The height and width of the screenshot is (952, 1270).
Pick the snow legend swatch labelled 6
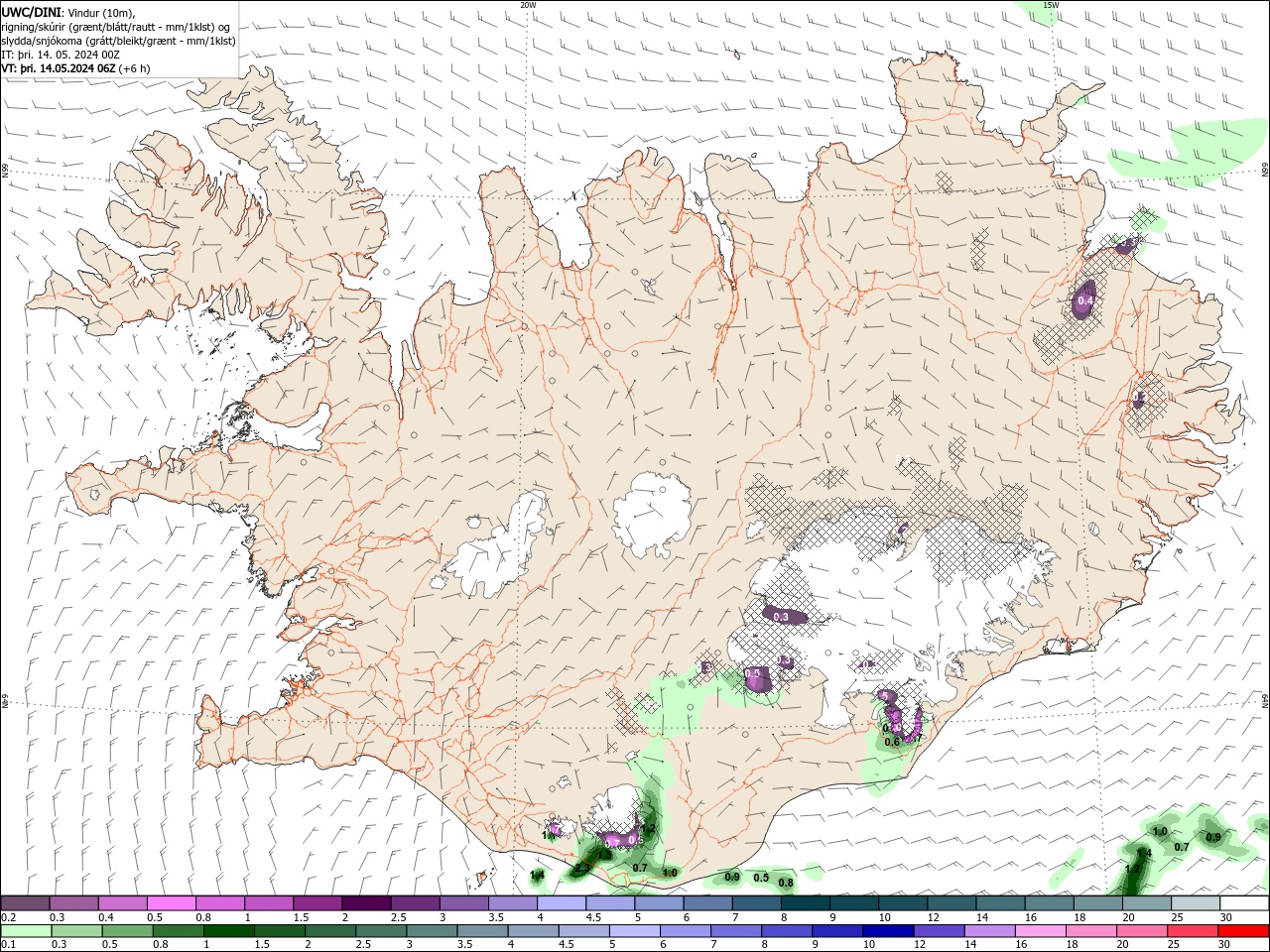coord(706,903)
